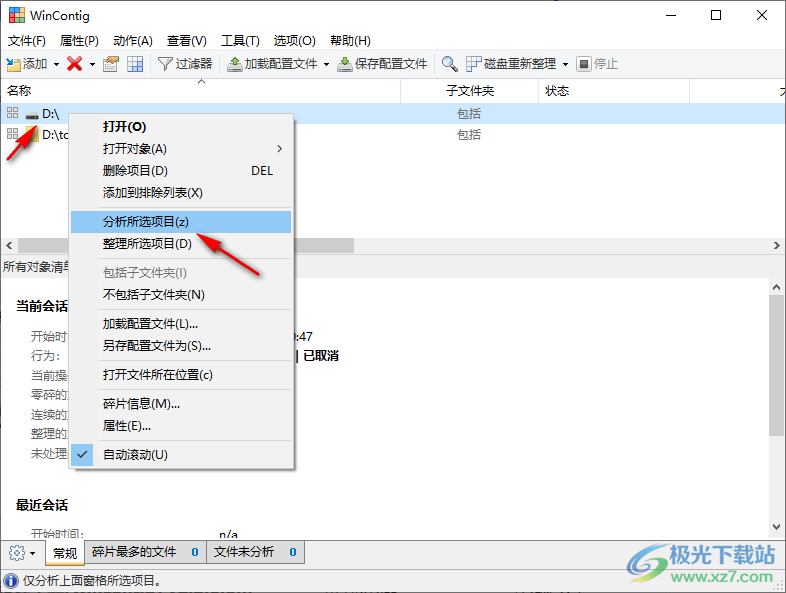The width and height of the screenshot is (786, 593).
Task: Open the dropdown arrow next to 添加
Action: pos(56,64)
